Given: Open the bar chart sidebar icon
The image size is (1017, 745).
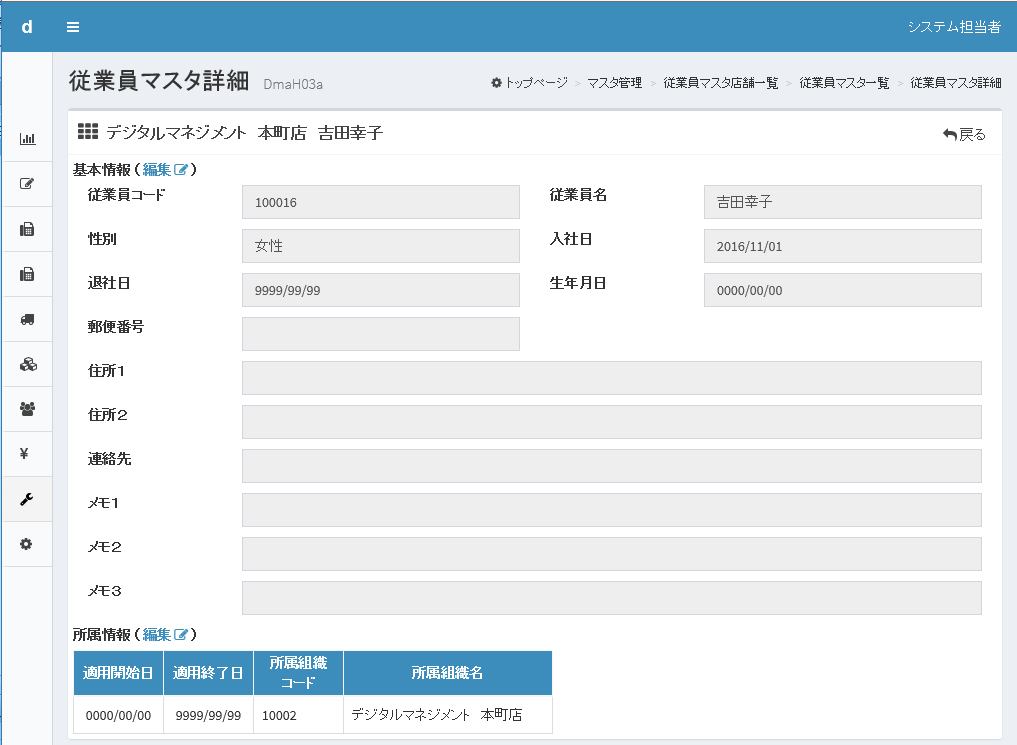Looking at the screenshot, I should pos(27,139).
